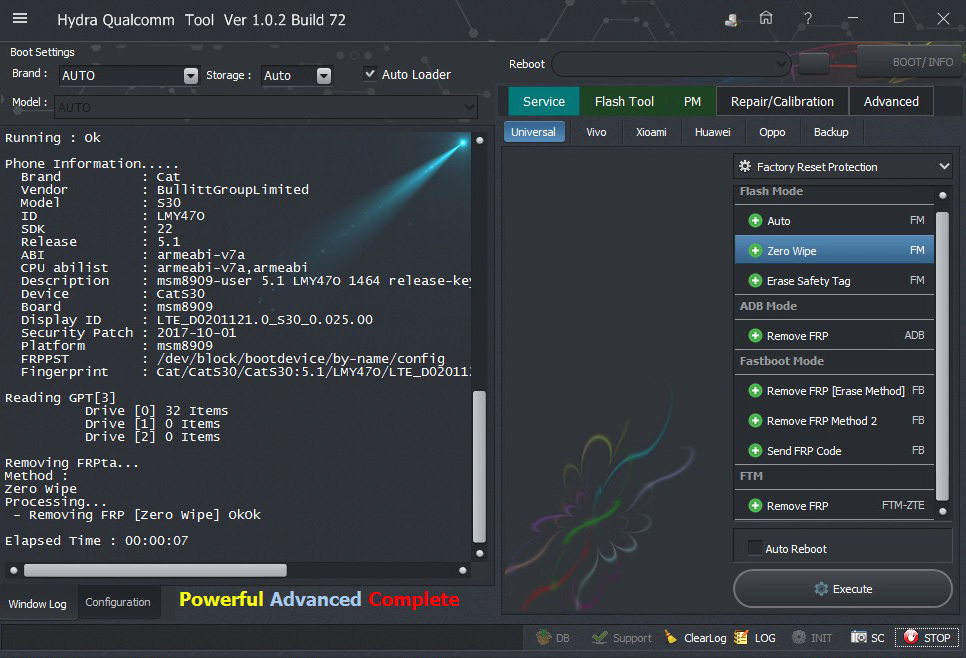Select the Oppo sub-tab
This screenshot has width=966, height=658.
772,132
